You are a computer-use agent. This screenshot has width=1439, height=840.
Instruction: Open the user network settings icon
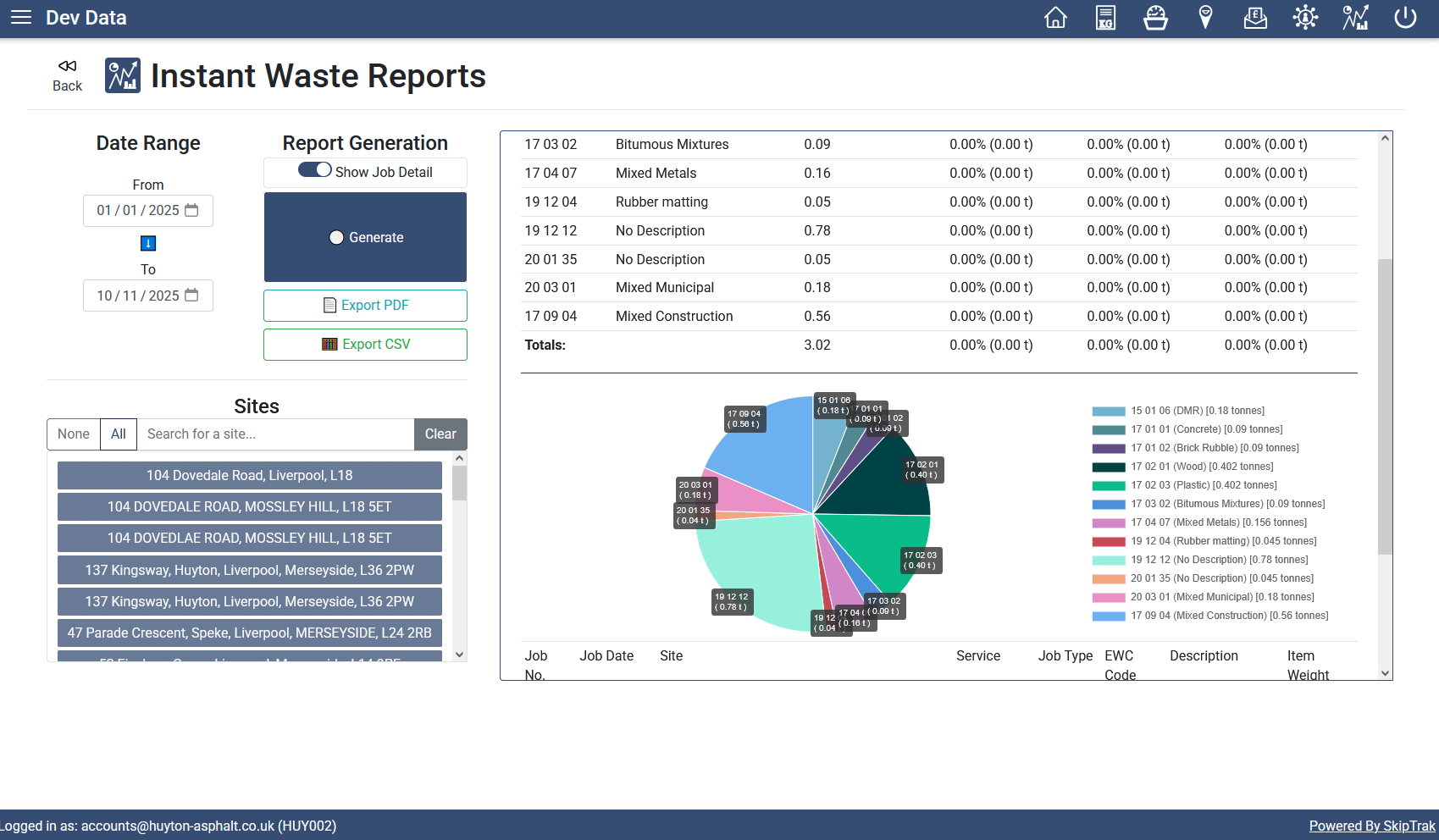[x=1305, y=18]
